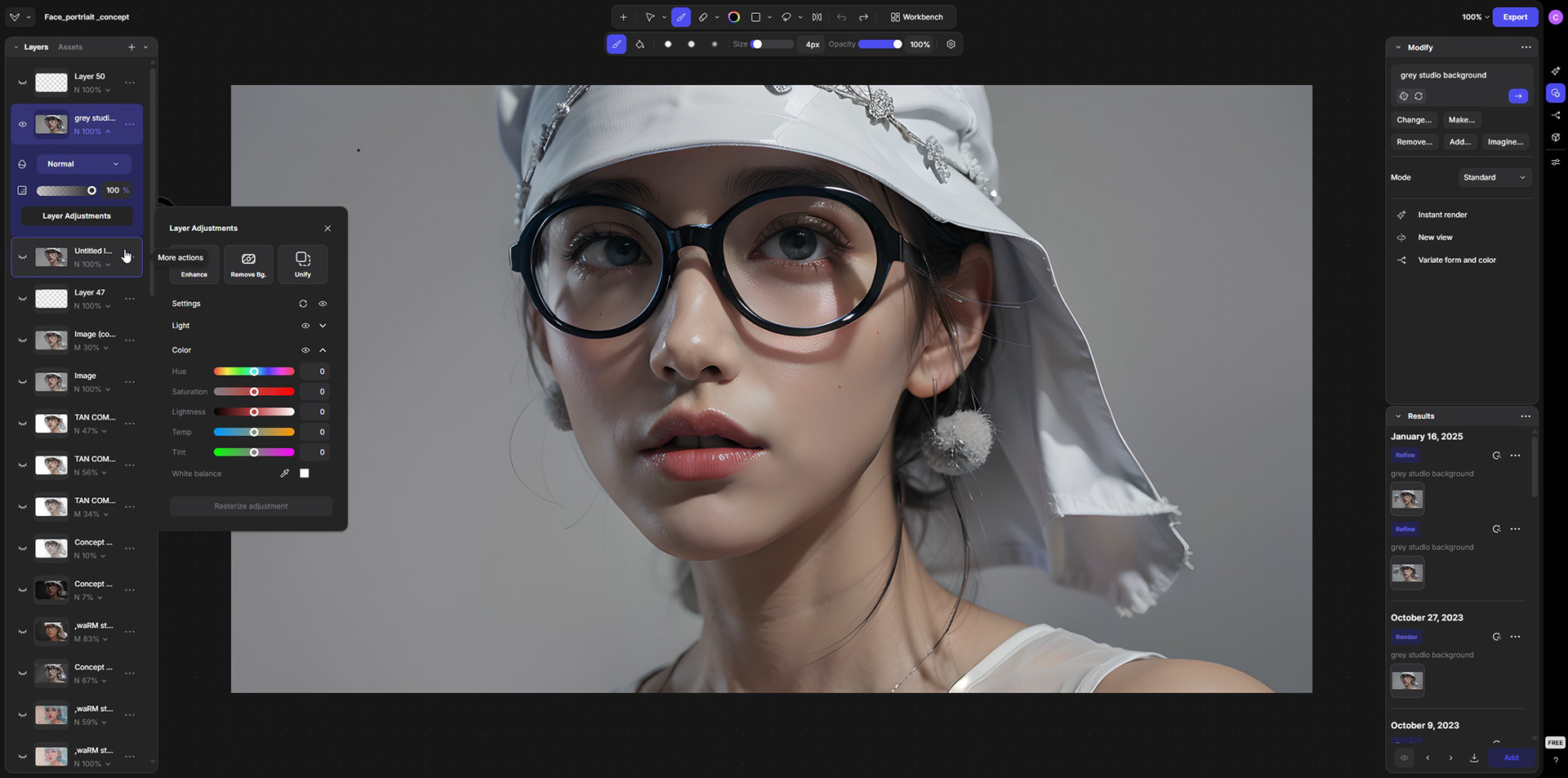Open the sparkle render icon in right sidebar
This screenshot has width=1568, height=778.
click(1556, 71)
